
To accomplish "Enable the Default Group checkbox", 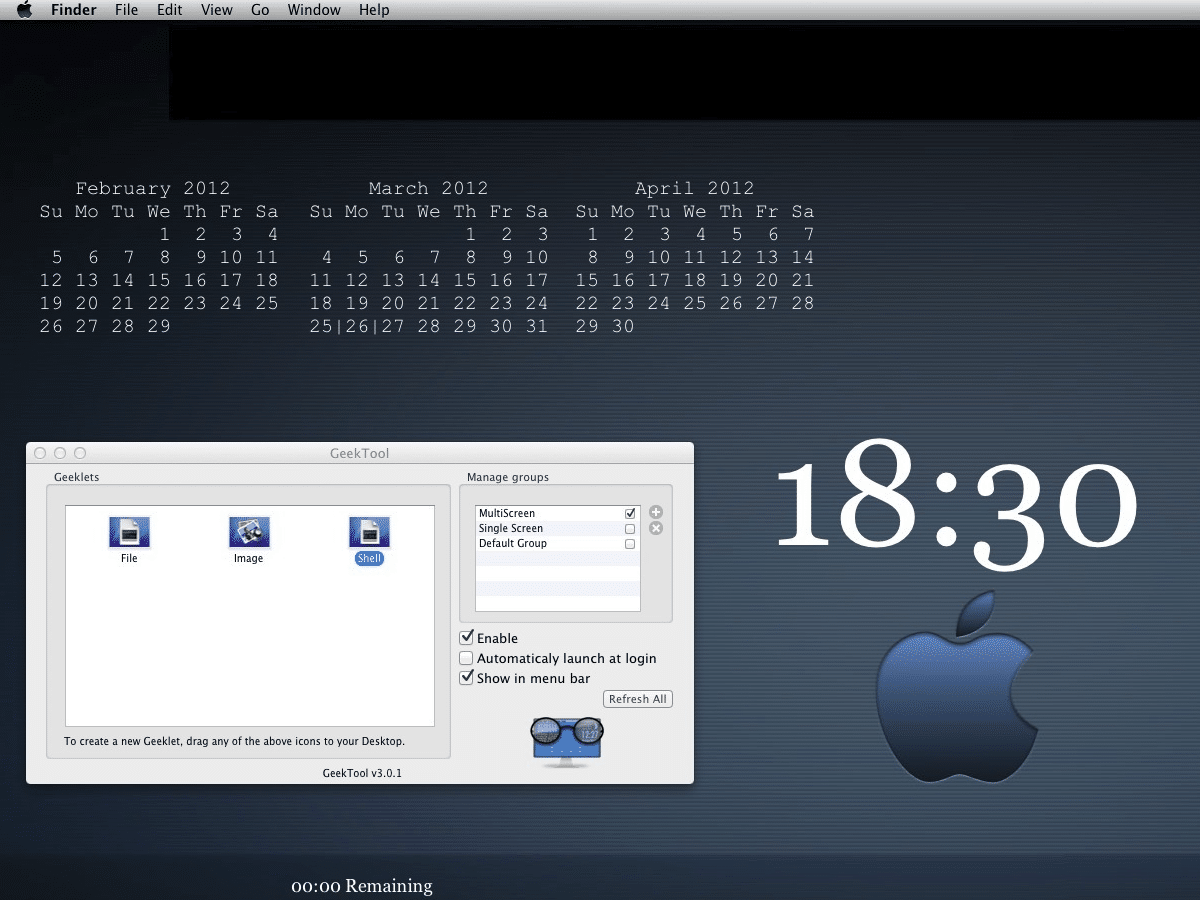I will (629, 543).
